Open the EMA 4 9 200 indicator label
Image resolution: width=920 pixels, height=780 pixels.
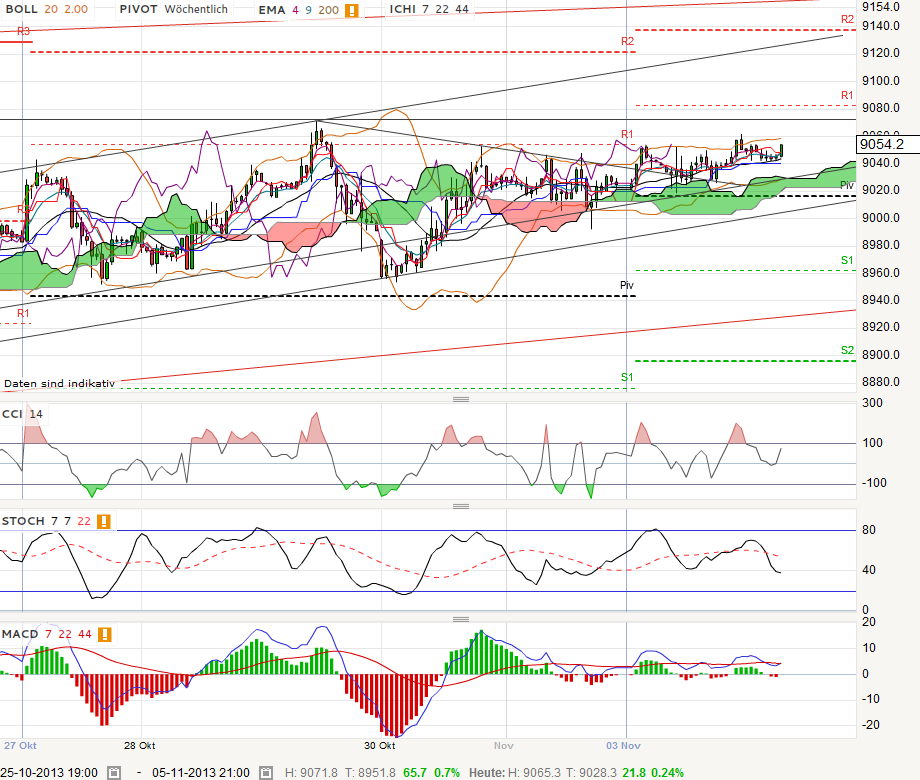click(299, 10)
